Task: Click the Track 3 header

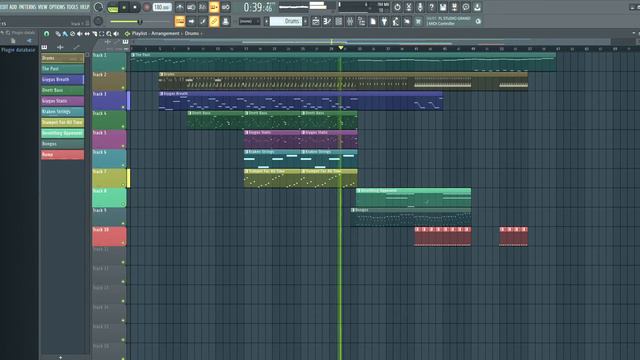Action: [x=109, y=100]
